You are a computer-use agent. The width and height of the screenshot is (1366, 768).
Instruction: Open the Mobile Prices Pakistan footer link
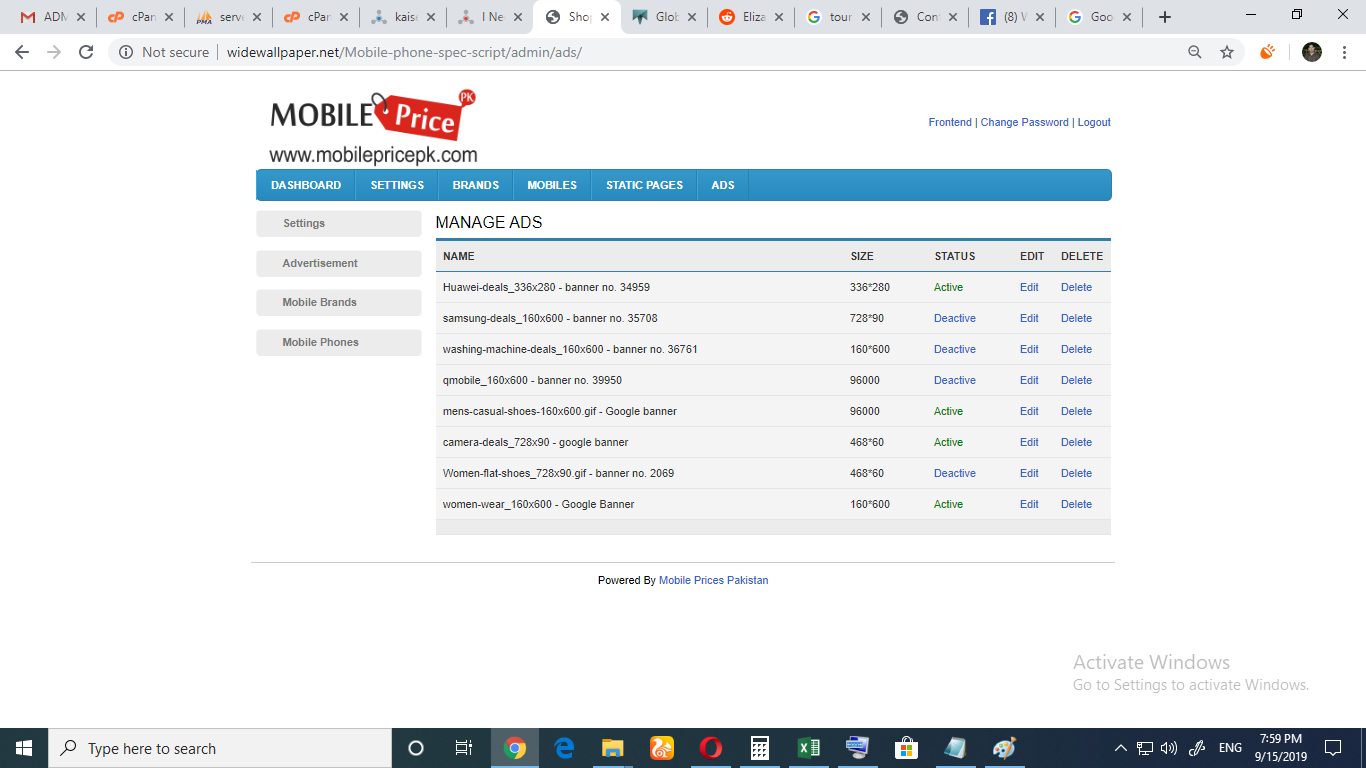pos(713,580)
